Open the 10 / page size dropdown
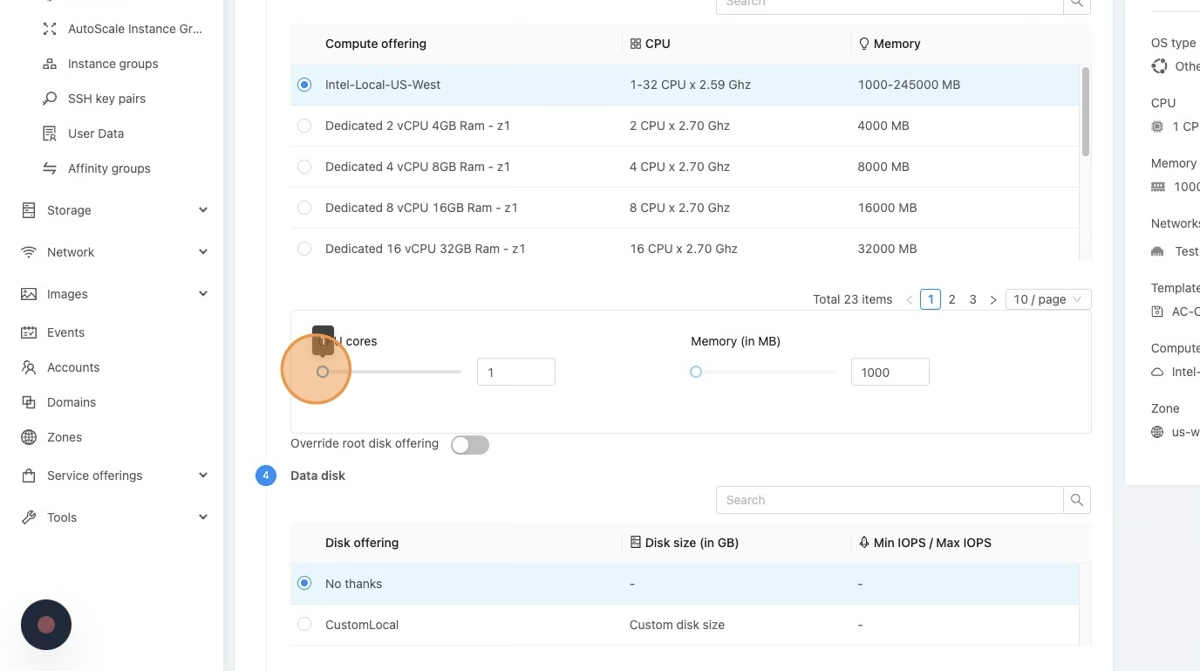 pos(1047,300)
